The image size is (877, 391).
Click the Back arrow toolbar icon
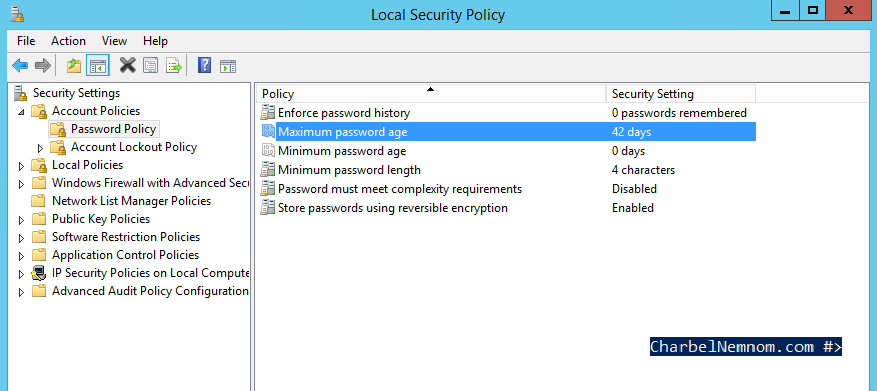click(20, 66)
